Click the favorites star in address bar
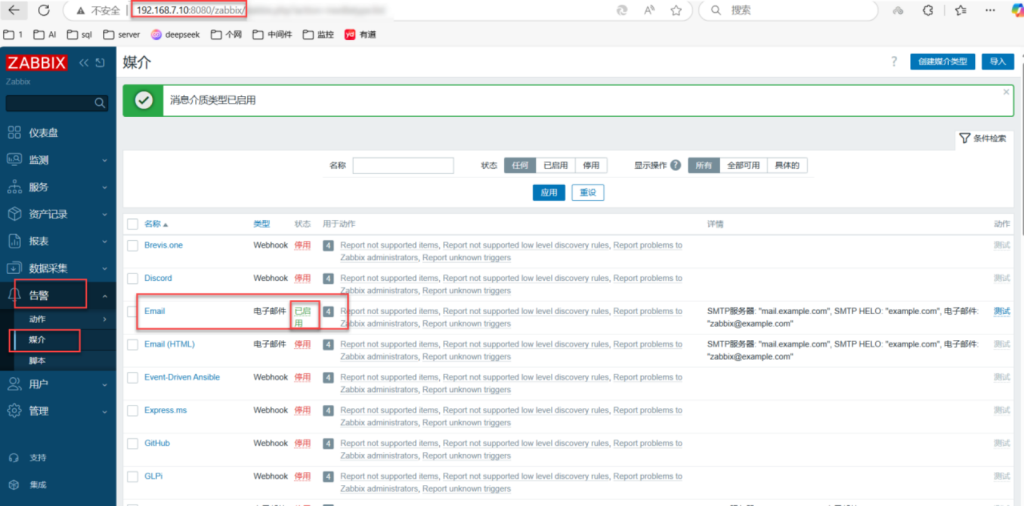The image size is (1024, 506). [676, 10]
